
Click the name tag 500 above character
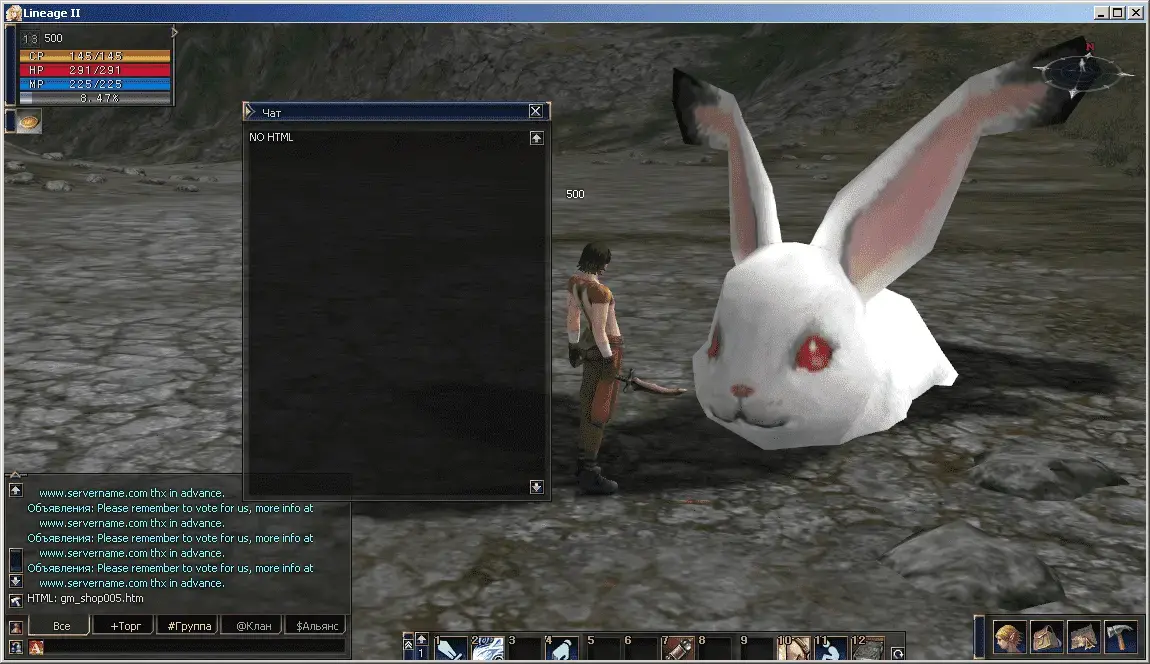(575, 194)
